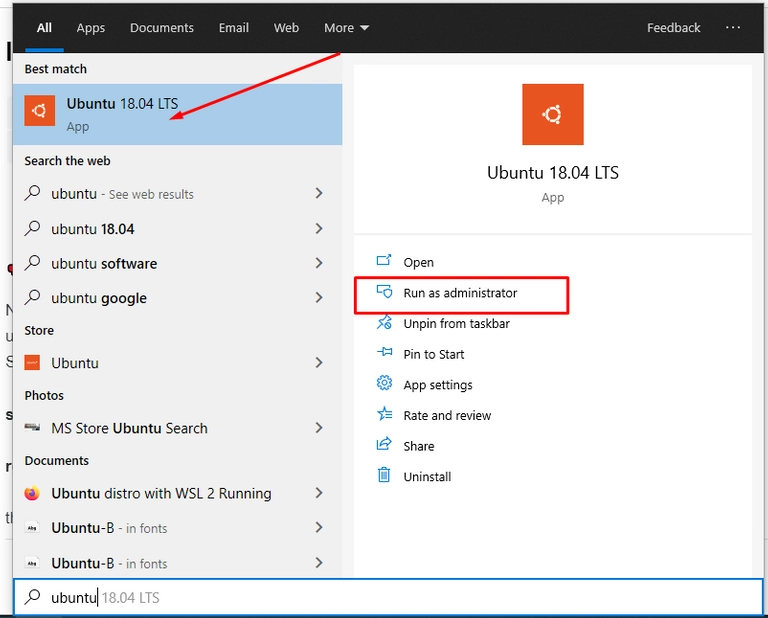This screenshot has height=618, width=768.
Task: Click the Share icon
Action: click(x=384, y=445)
